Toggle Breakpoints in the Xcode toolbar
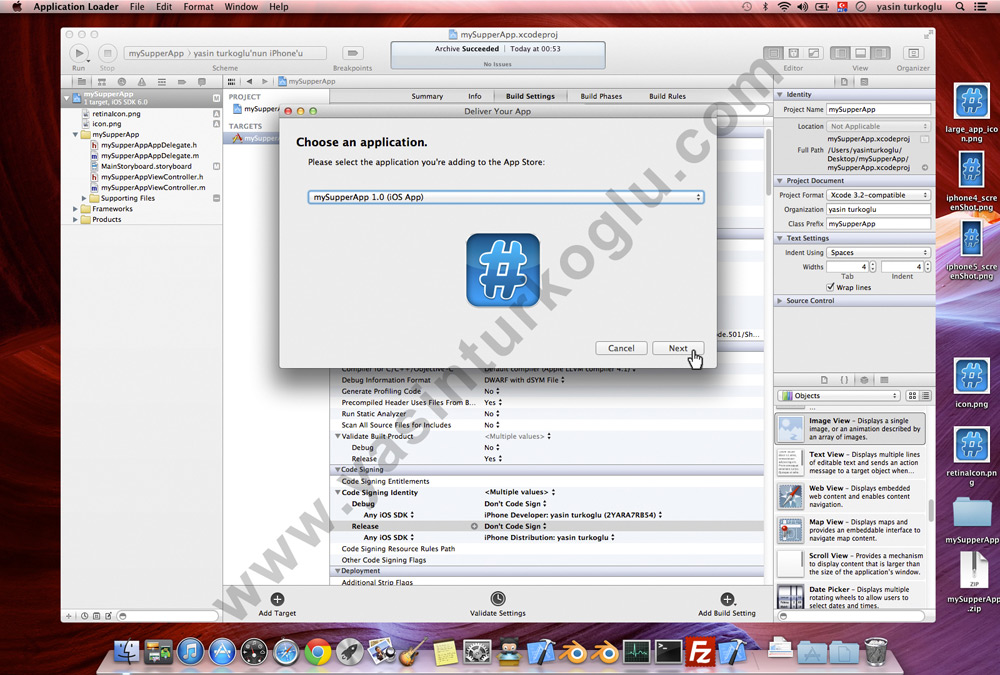Image resolution: width=1000 pixels, height=675 pixels. pyautogui.click(x=352, y=53)
